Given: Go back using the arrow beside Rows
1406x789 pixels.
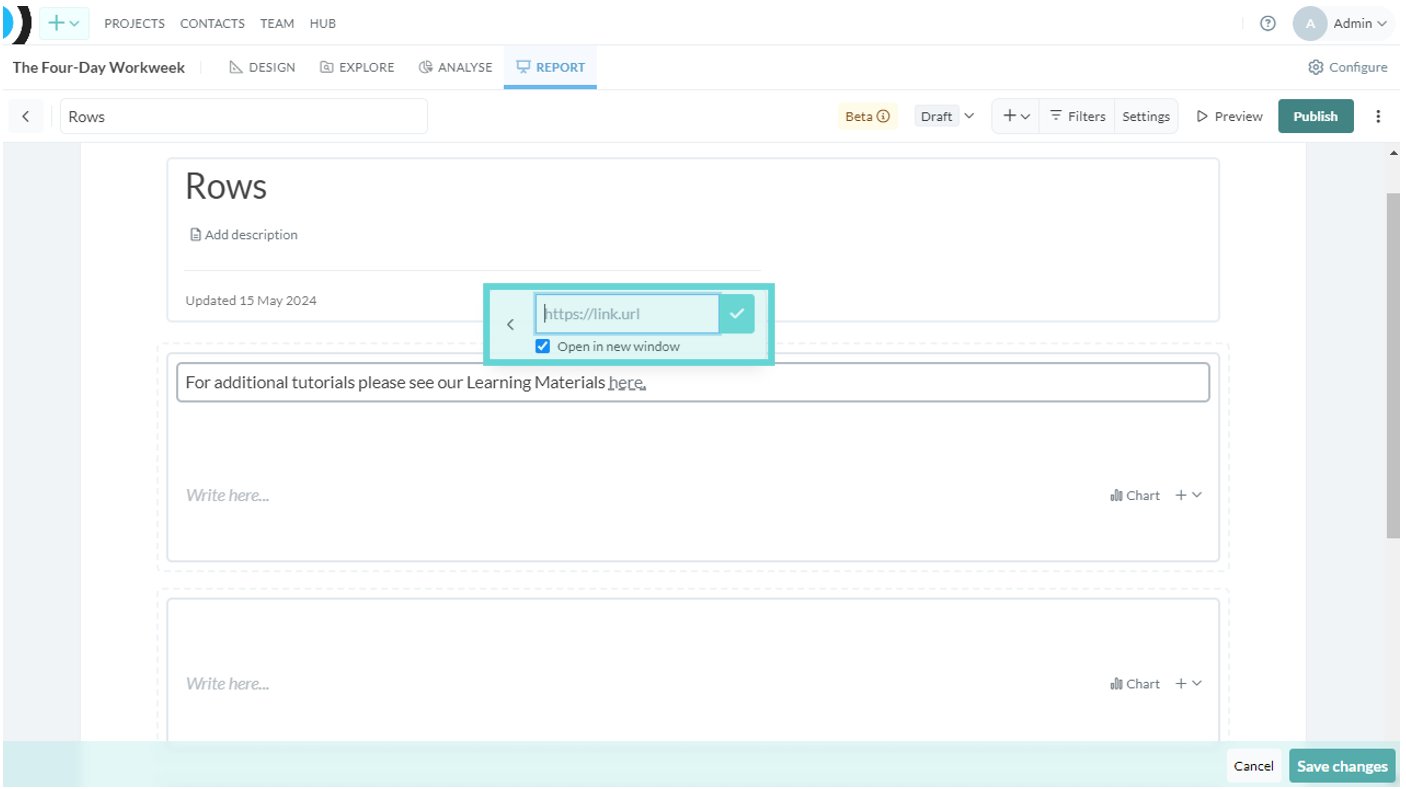Looking at the screenshot, I should [25, 116].
